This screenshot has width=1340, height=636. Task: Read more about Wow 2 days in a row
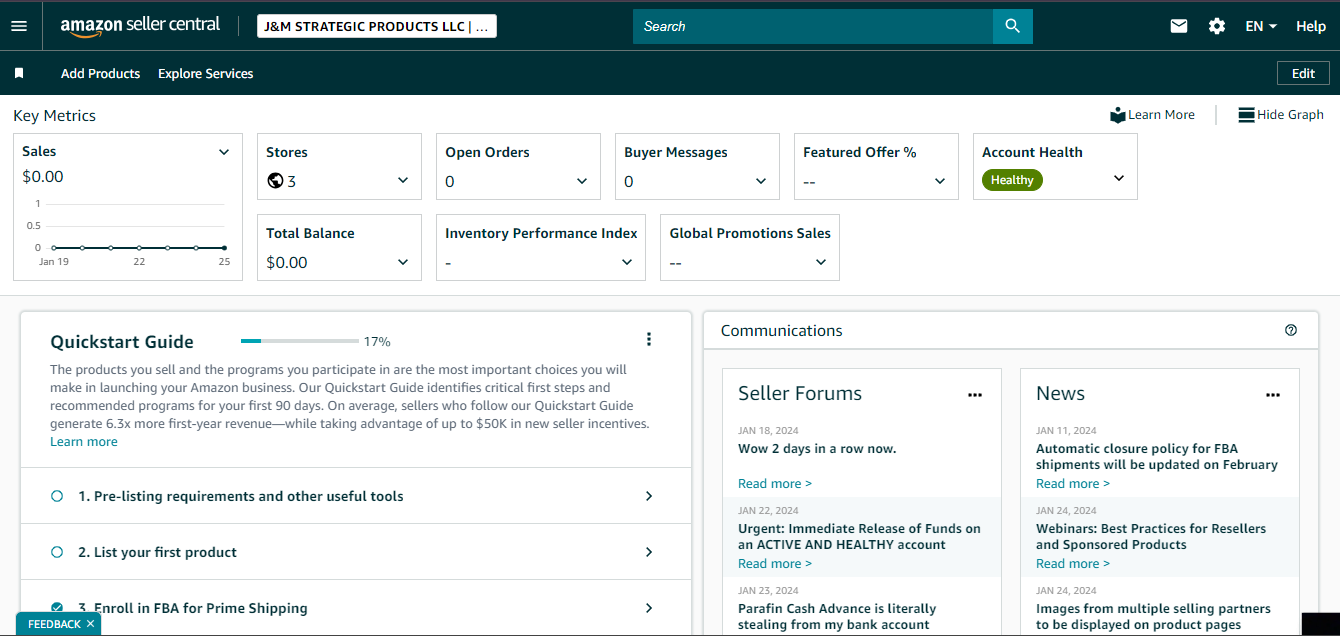[x=775, y=484]
